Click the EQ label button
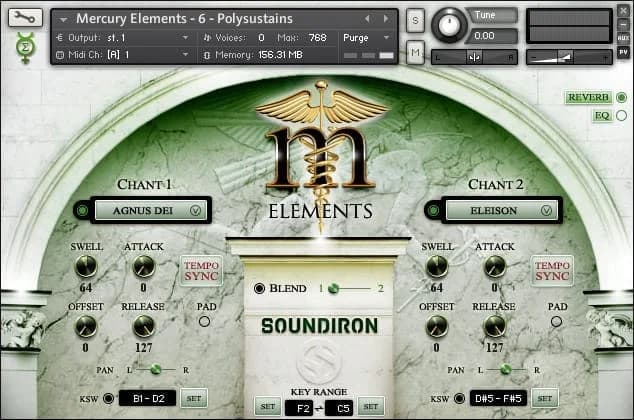Viewport: 634px width, 420px height. pos(602,116)
